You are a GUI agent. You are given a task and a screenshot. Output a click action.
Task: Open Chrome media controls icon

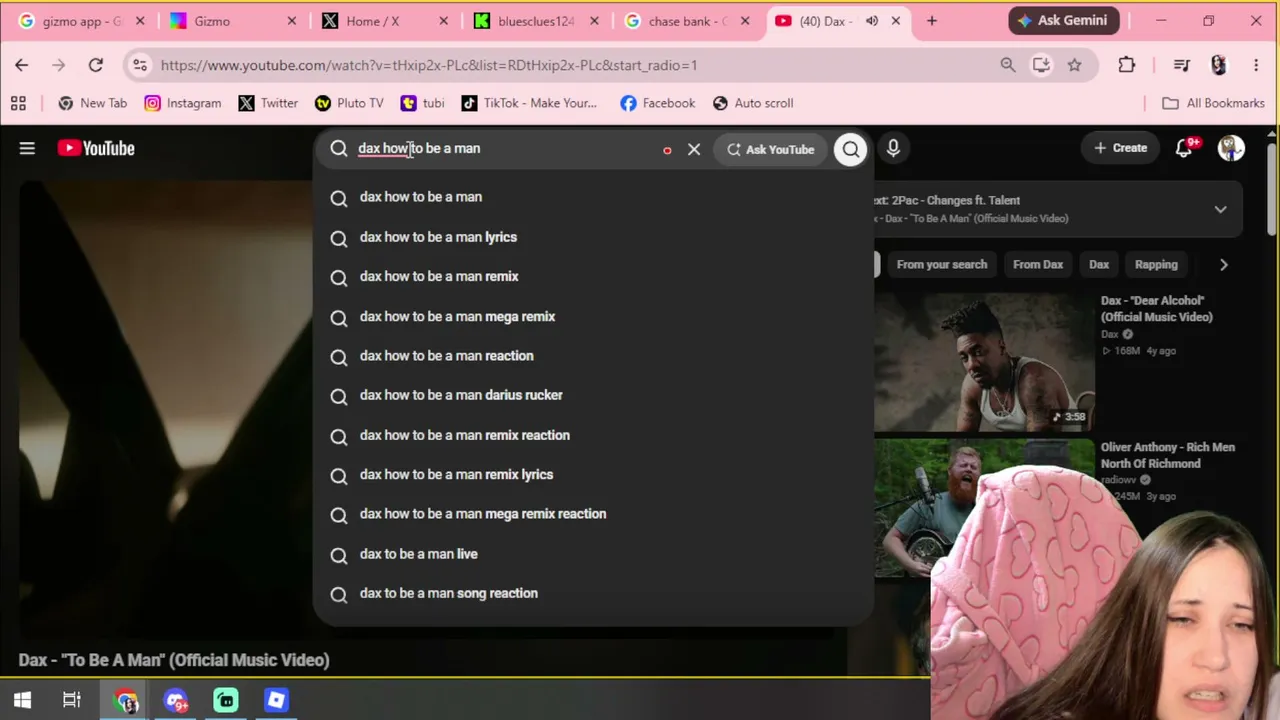(1181, 65)
